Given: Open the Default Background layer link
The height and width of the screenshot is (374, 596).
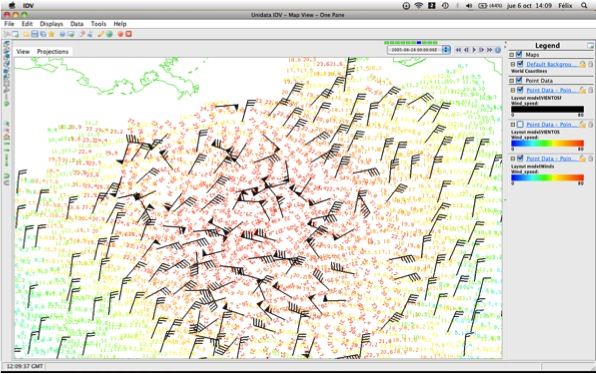Looking at the screenshot, I should pos(551,64).
